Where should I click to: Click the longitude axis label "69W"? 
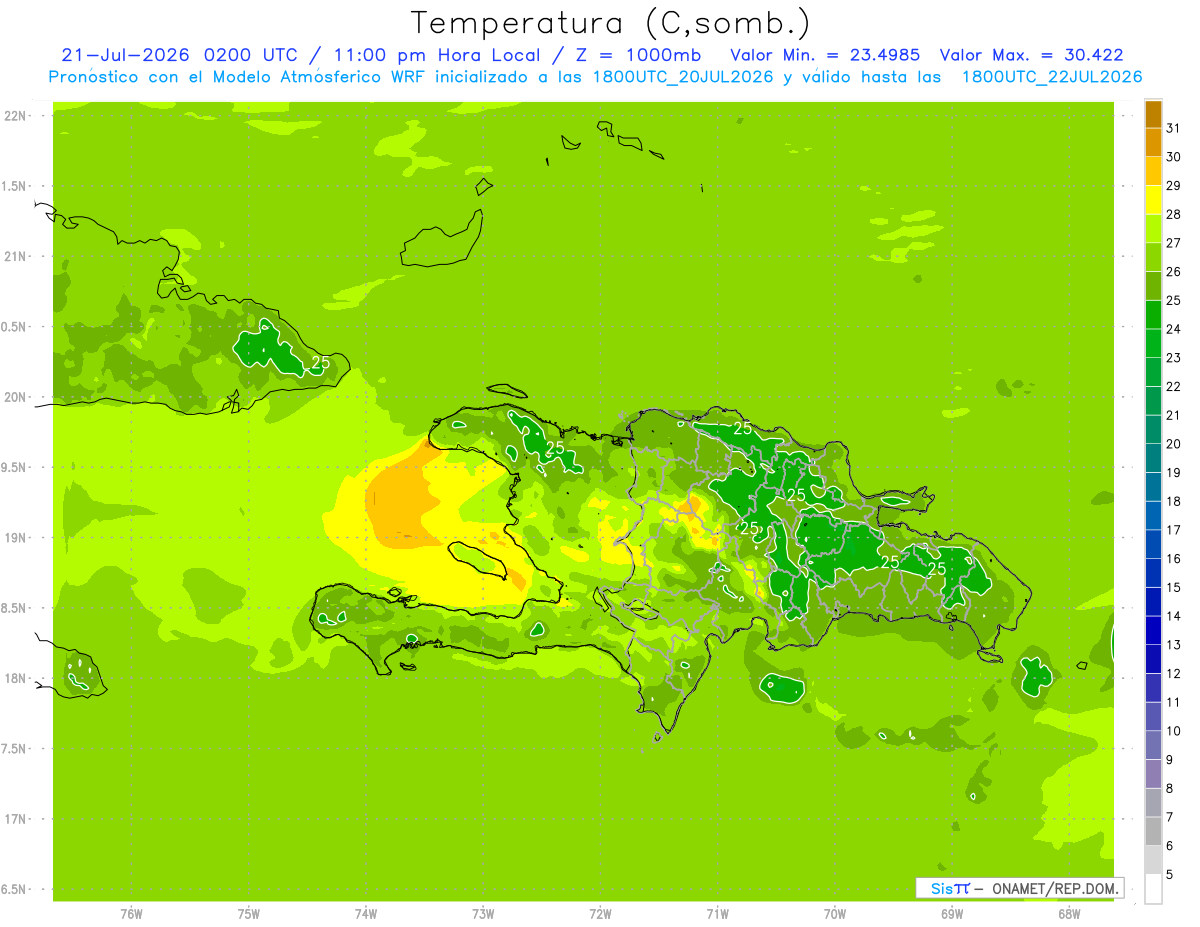point(952,914)
